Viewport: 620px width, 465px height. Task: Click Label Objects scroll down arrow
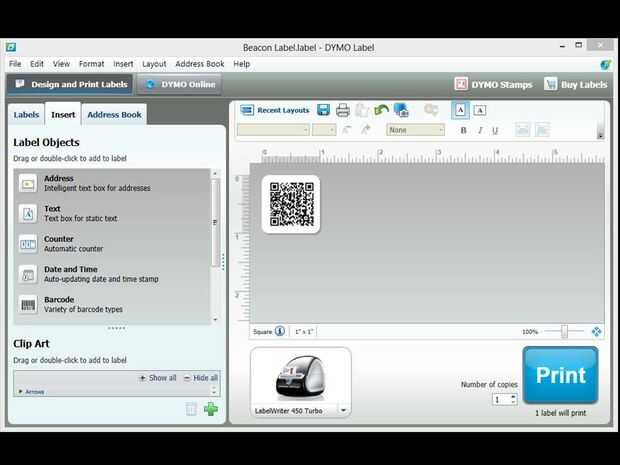[x=215, y=319]
